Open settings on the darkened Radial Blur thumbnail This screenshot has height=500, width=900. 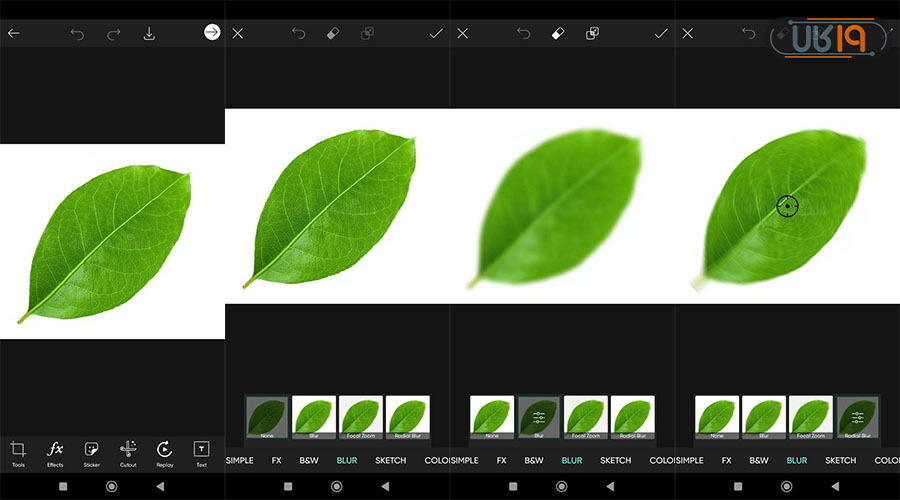(x=857, y=417)
